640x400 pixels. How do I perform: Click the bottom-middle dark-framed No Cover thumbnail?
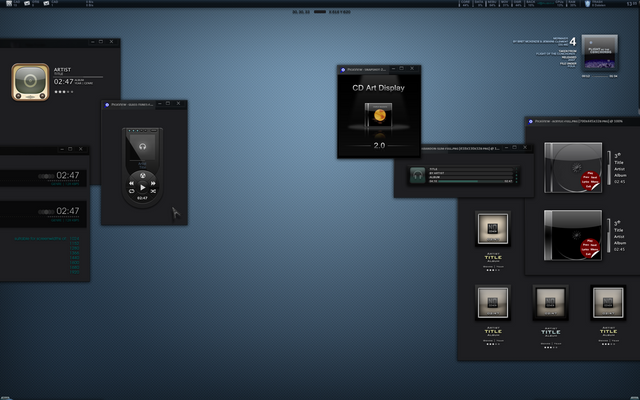coord(550,303)
